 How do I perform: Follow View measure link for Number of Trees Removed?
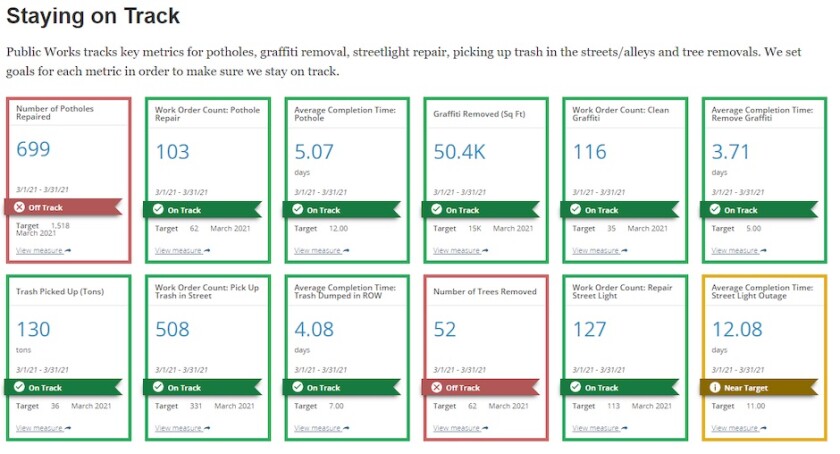click(460, 428)
